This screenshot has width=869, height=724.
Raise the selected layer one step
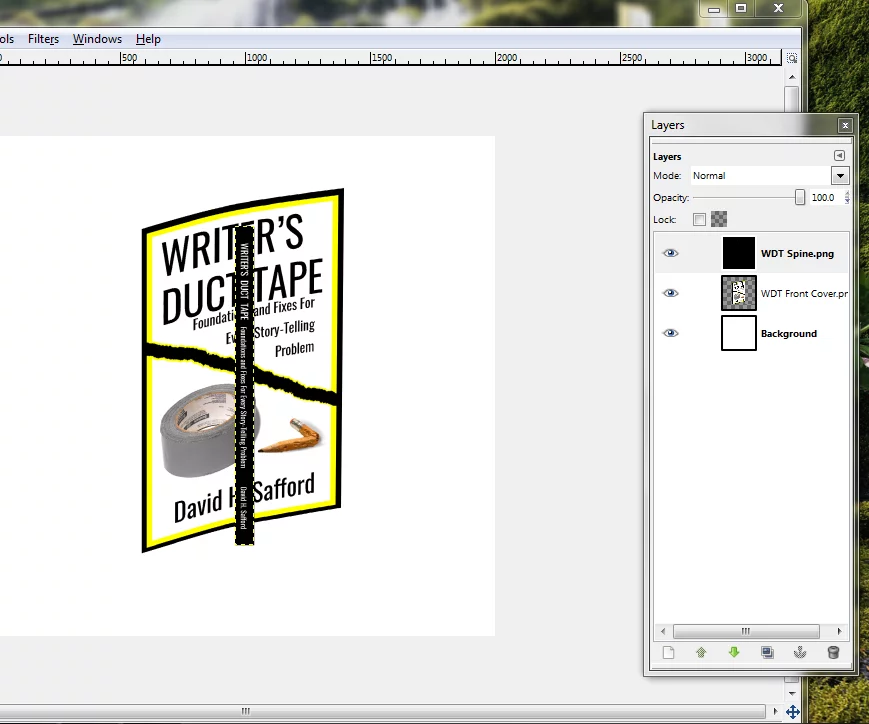tap(701, 653)
